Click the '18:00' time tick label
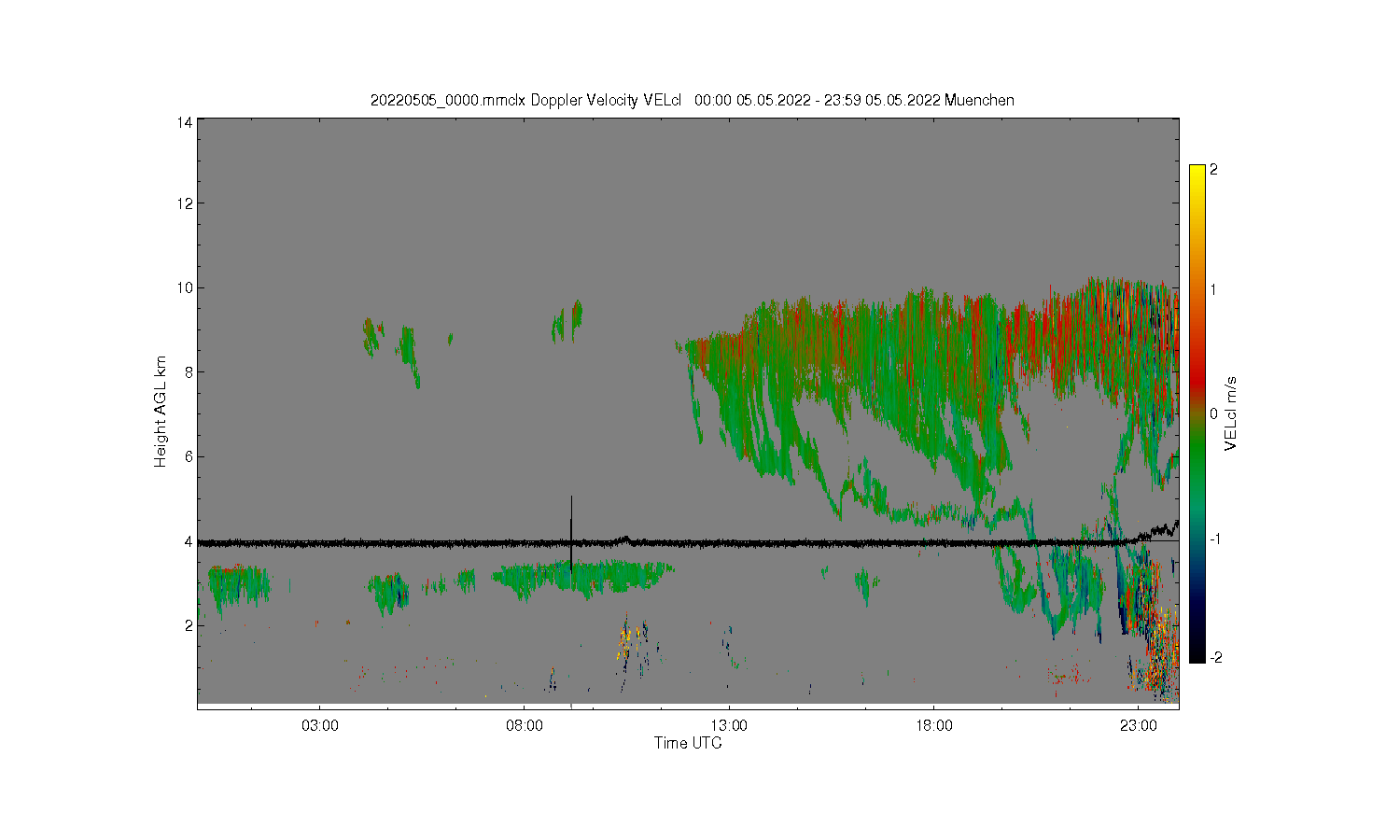1400x840 pixels. (x=933, y=725)
